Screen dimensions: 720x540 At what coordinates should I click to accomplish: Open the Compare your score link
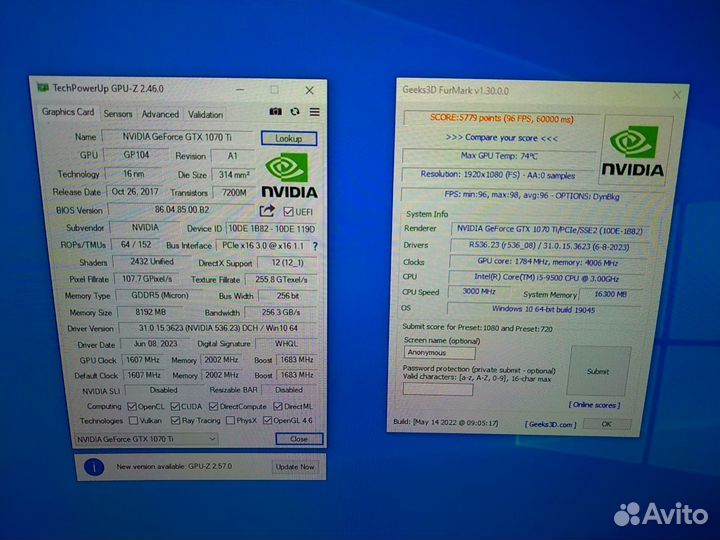coord(502,138)
